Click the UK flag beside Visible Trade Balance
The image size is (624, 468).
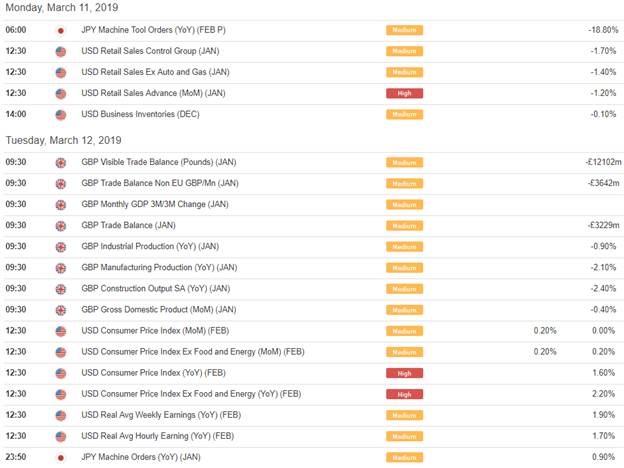coord(60,163)
